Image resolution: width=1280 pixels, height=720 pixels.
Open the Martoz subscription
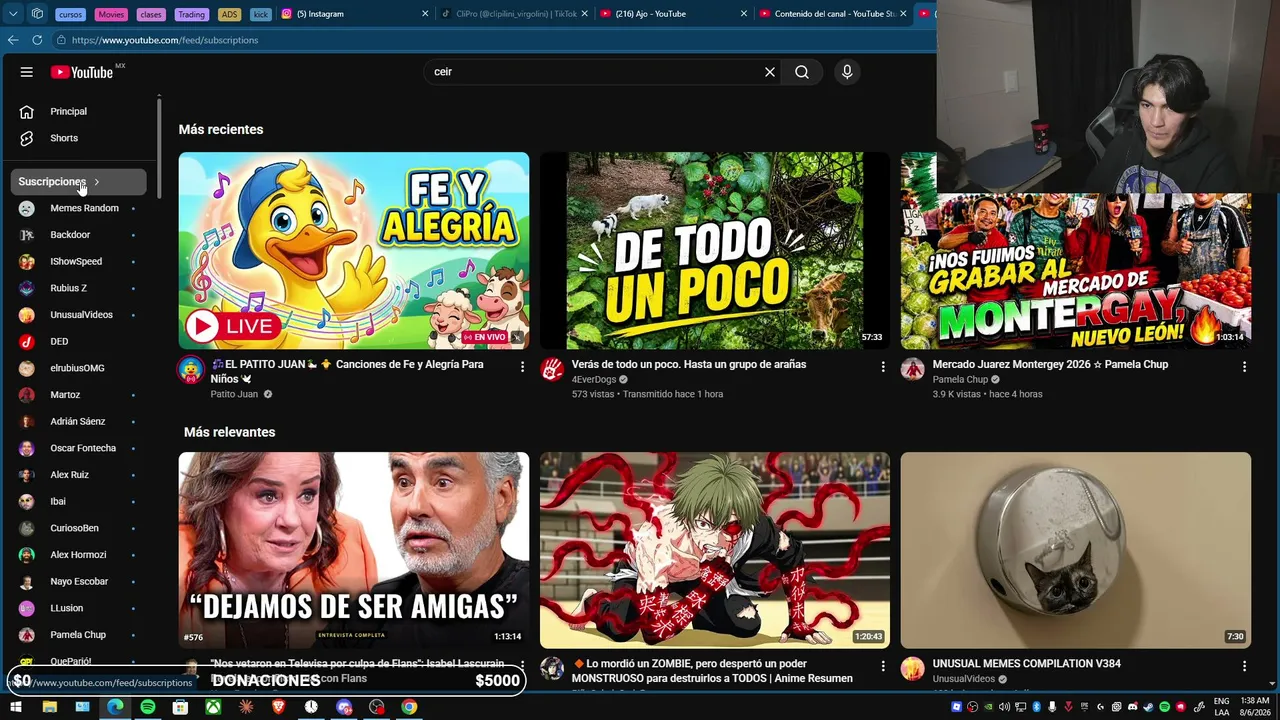pos(79,395)
